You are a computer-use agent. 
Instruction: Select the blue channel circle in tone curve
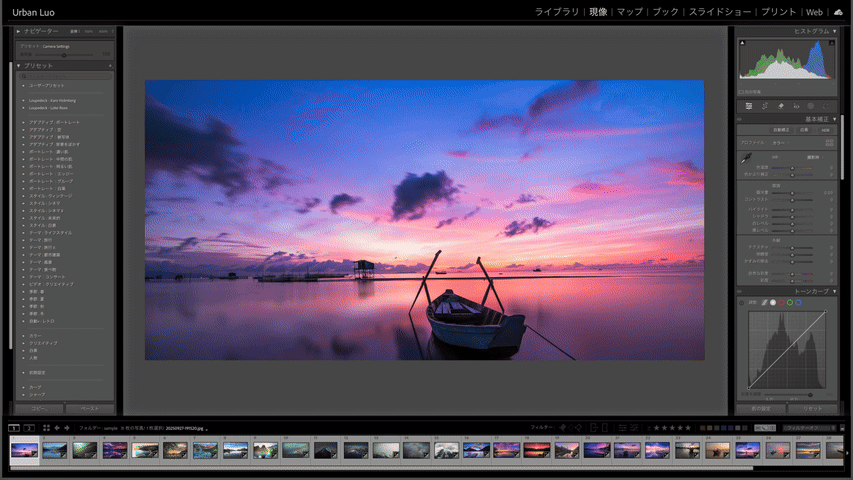click(799, 302)
